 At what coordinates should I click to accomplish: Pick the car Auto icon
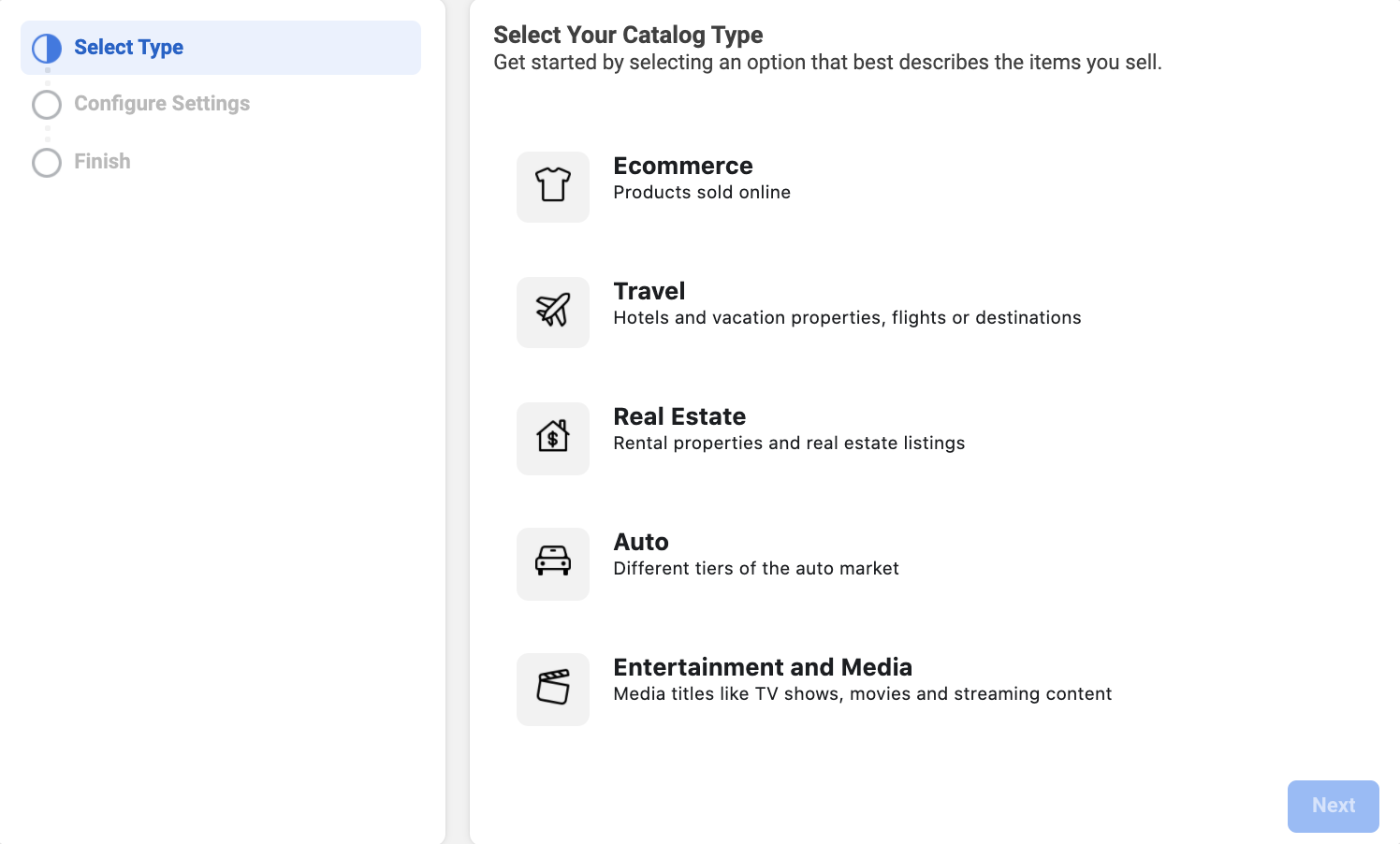click(552, 562)
